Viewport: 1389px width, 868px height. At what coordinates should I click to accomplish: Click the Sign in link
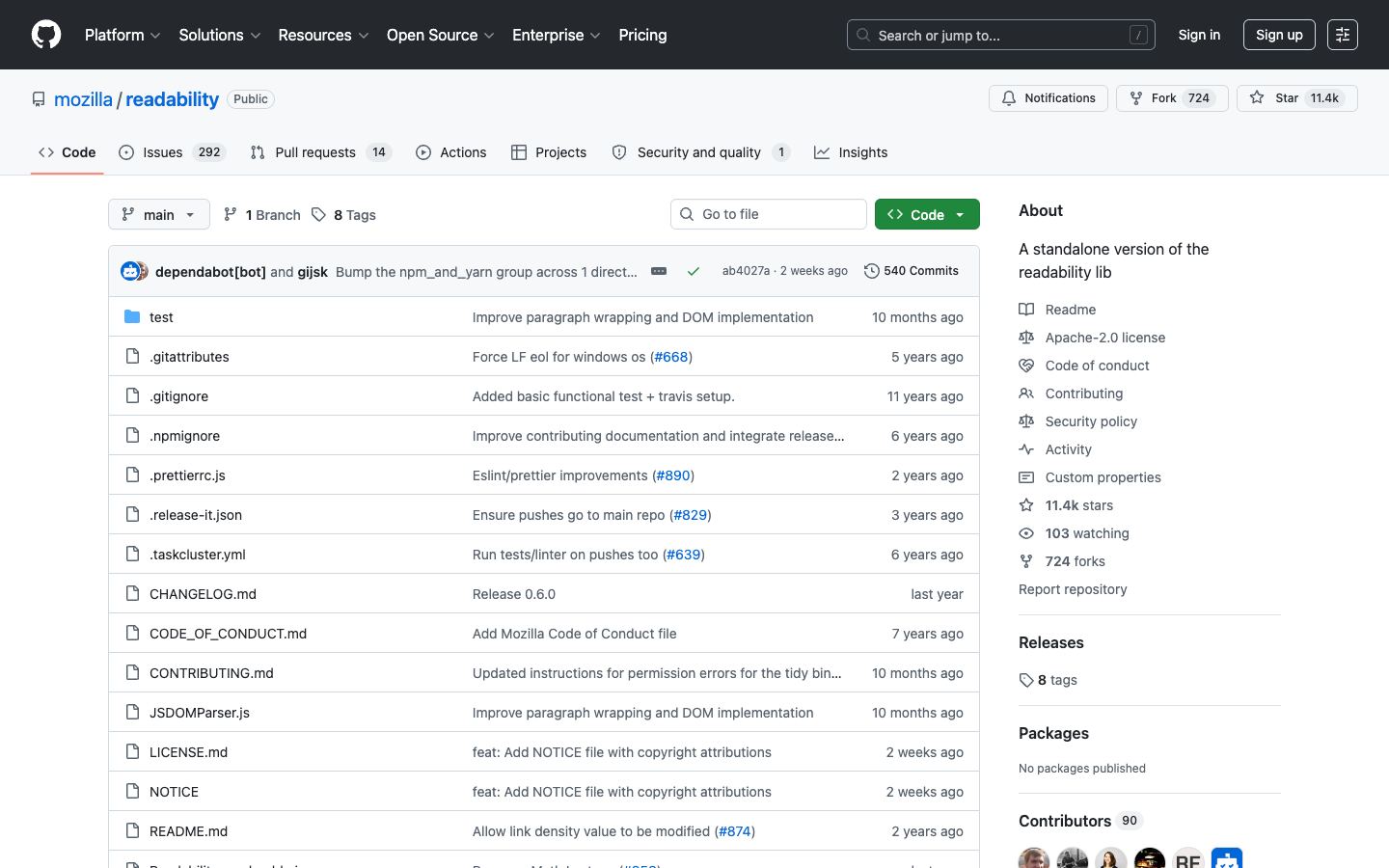click(1199, 35)
